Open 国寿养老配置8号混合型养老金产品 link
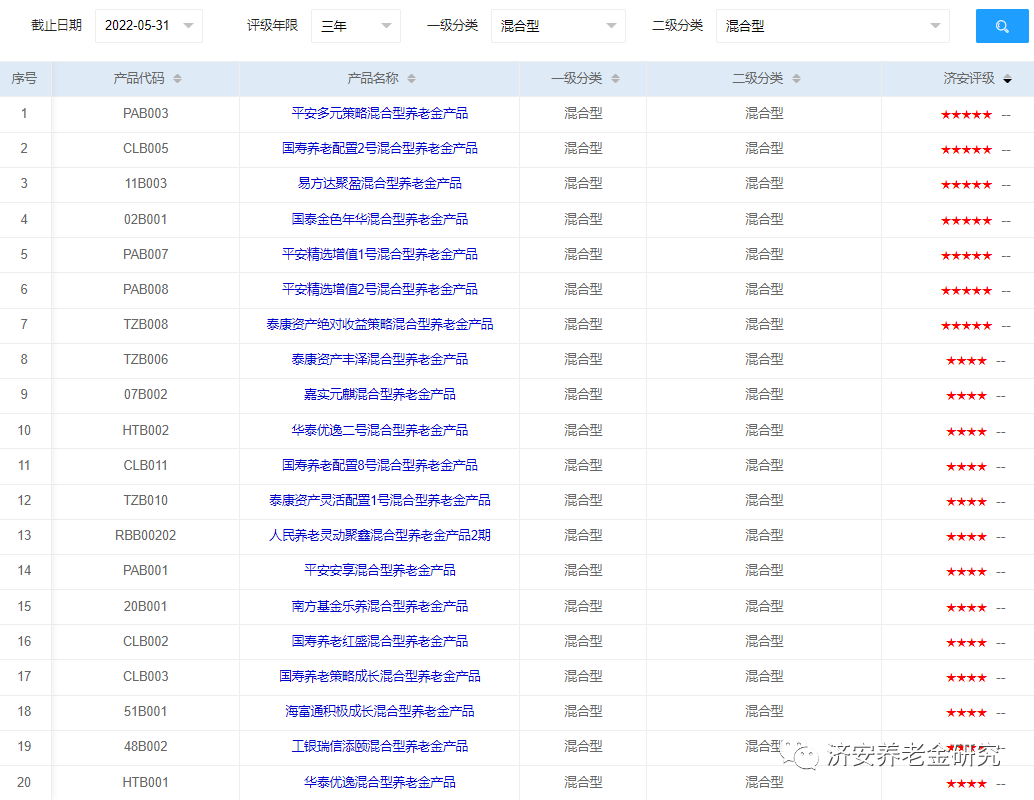The image size is (1034, 800). 380,465
